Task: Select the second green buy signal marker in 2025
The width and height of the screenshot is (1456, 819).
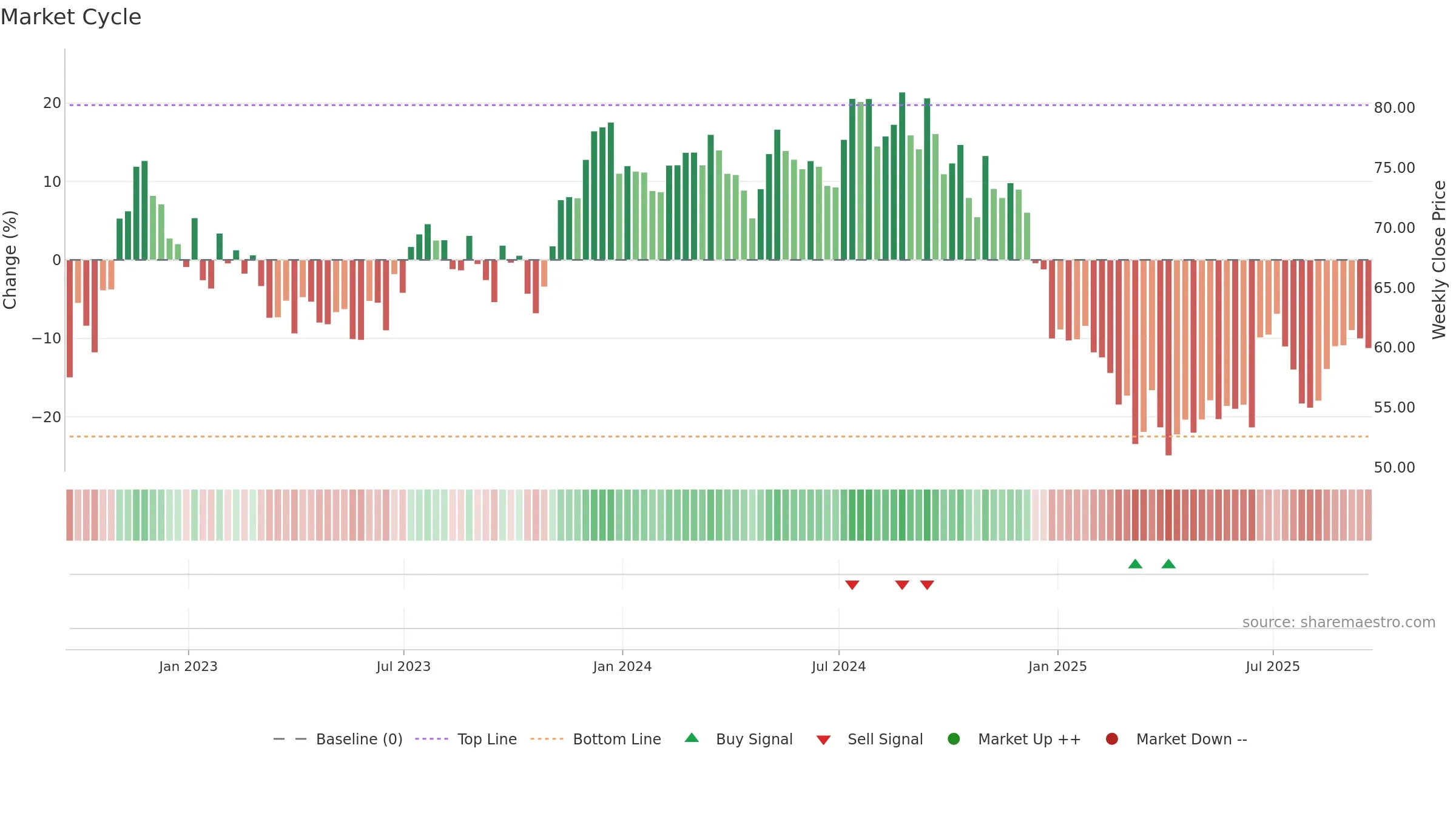Action: tap(1168, 564)
